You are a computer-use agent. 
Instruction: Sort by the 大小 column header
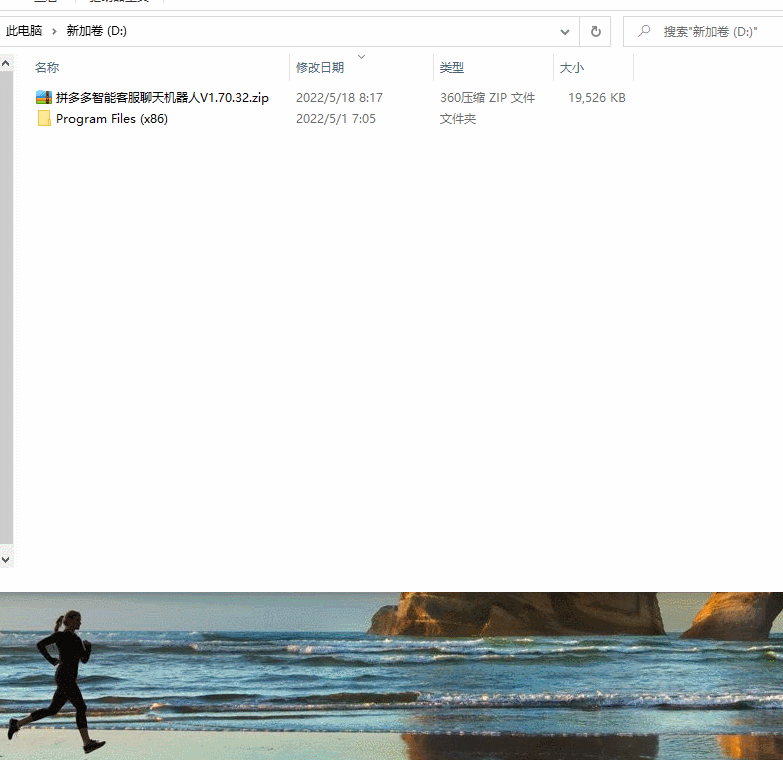click(x=571, y=67)
